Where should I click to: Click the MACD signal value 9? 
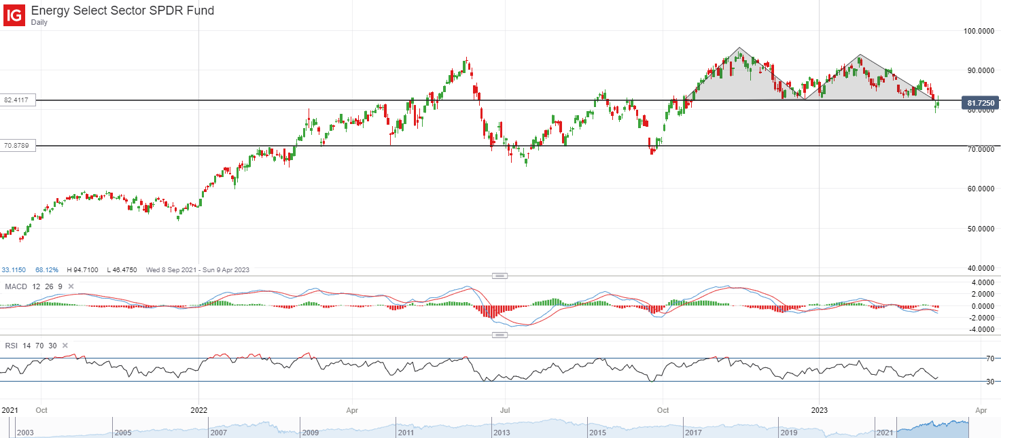coord(59,286)
